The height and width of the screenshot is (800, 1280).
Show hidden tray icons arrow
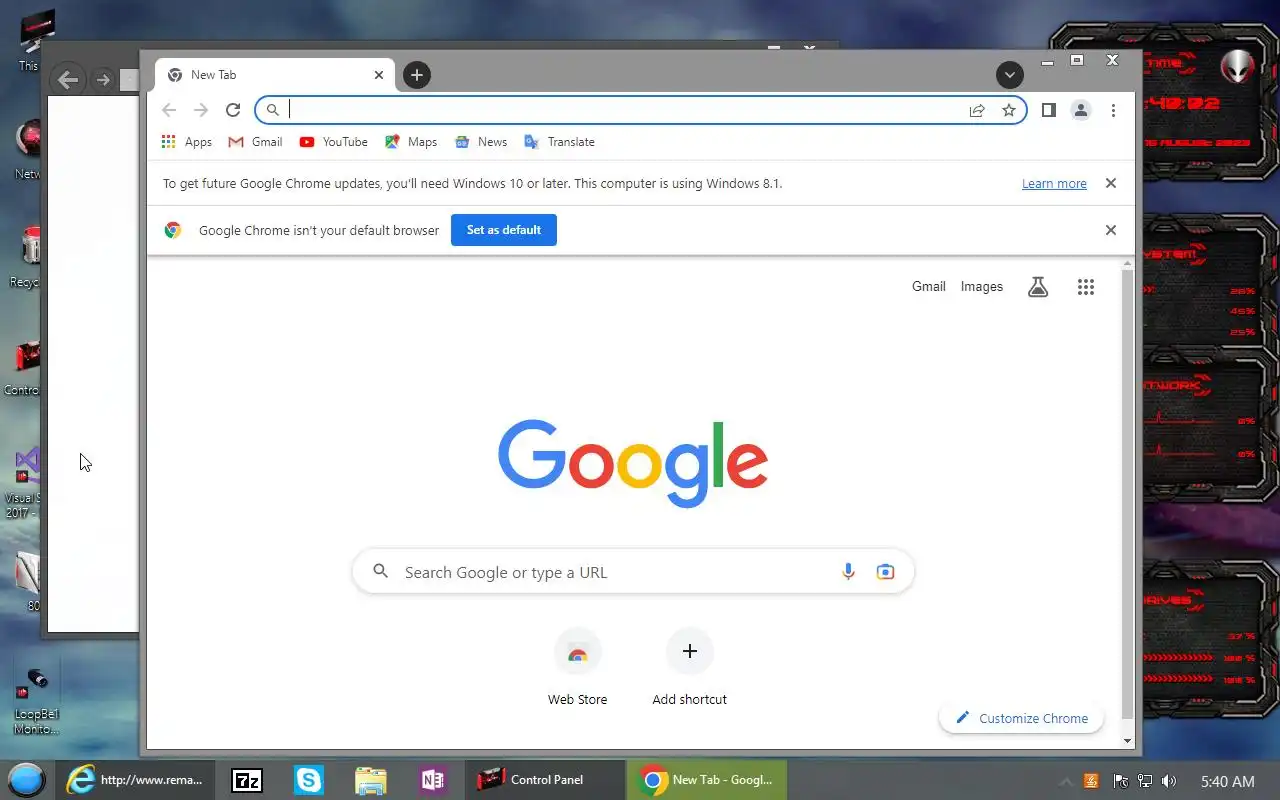tap(1065, 781)
